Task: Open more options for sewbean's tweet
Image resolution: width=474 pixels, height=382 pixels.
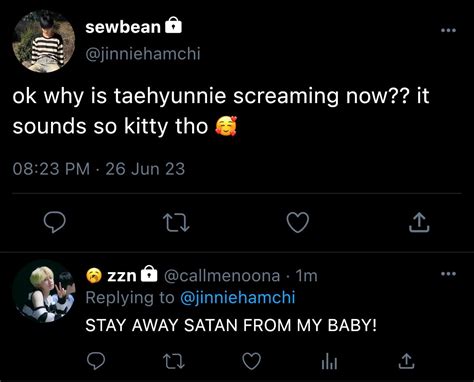Action: 448,30
